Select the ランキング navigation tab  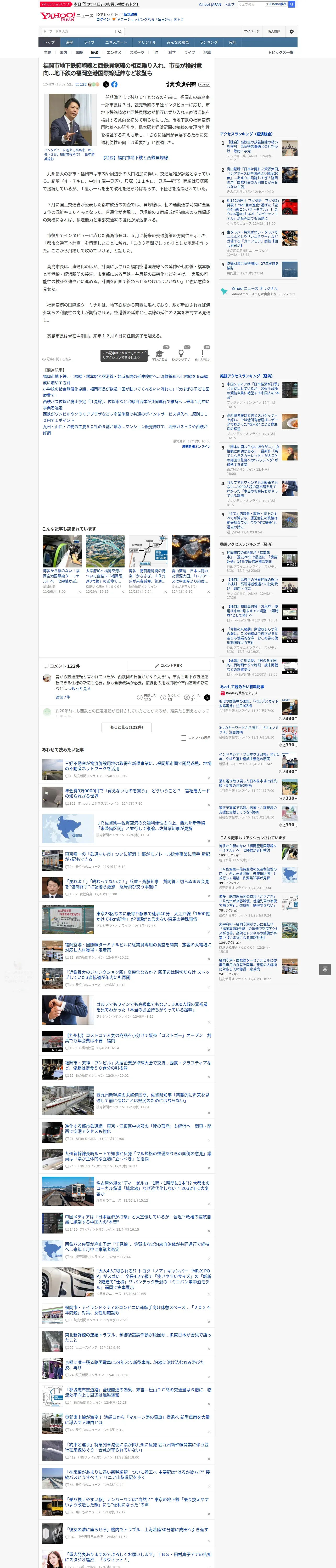(x=209, y=43)
